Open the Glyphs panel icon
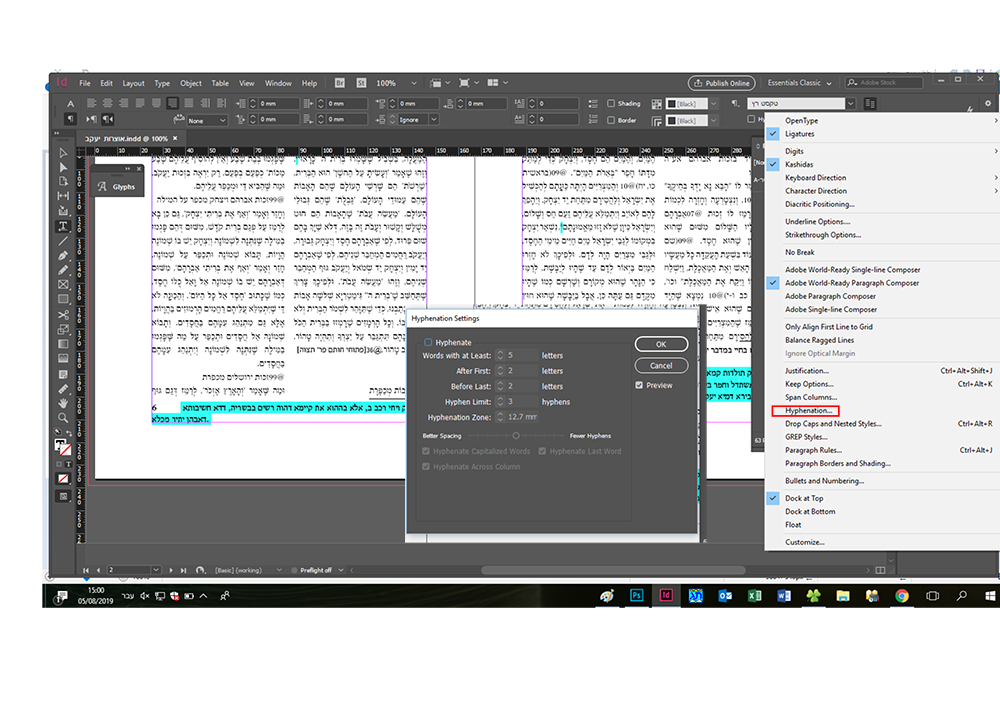The width and height of the screenshot is (1000, 707). (103, 187)
